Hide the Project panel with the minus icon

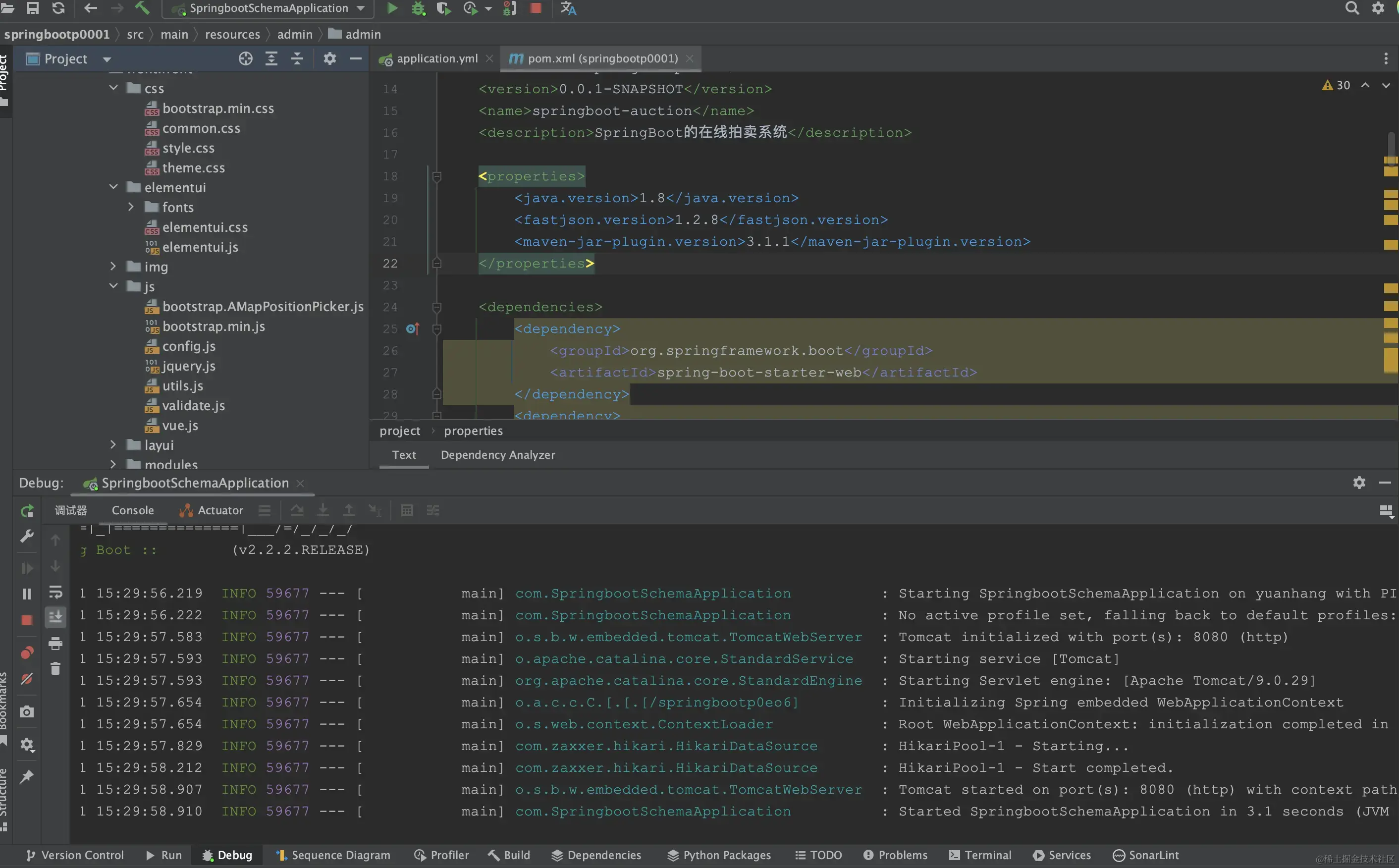click(355, 58)
